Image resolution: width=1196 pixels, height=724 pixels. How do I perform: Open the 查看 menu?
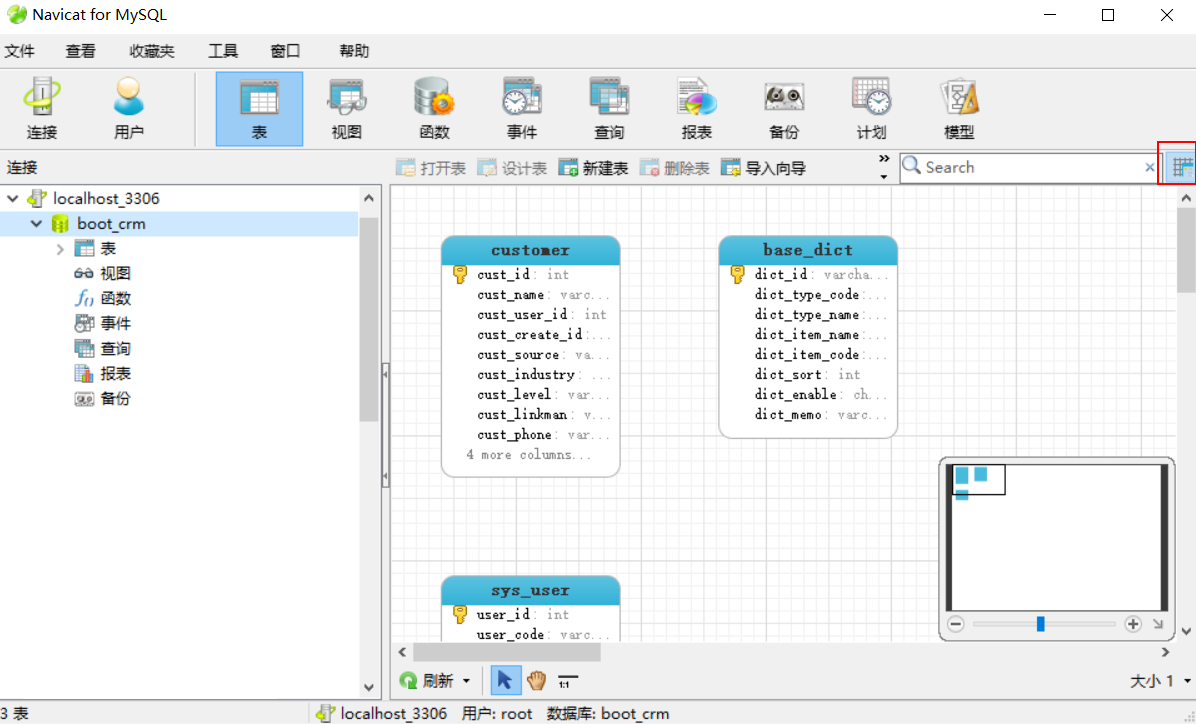pyautogui.click(x=80, y=50)
